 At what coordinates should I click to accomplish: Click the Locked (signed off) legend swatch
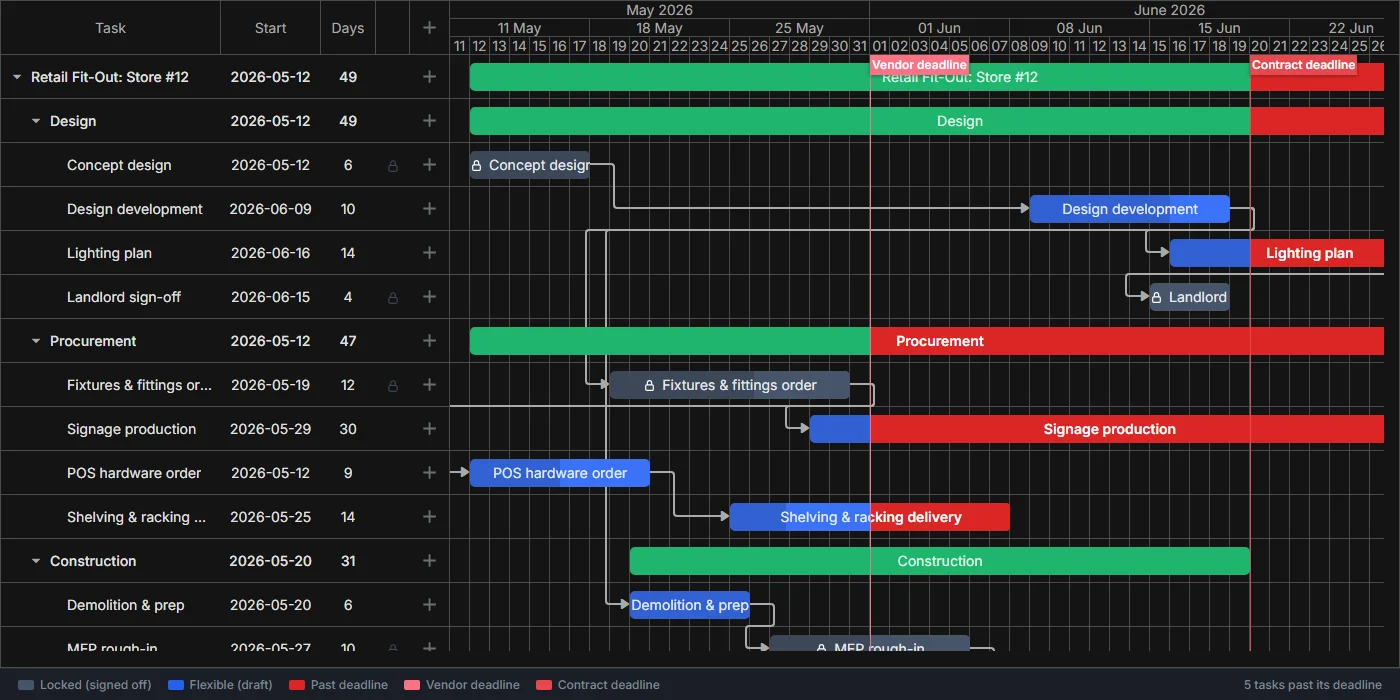tap(26, 685)
